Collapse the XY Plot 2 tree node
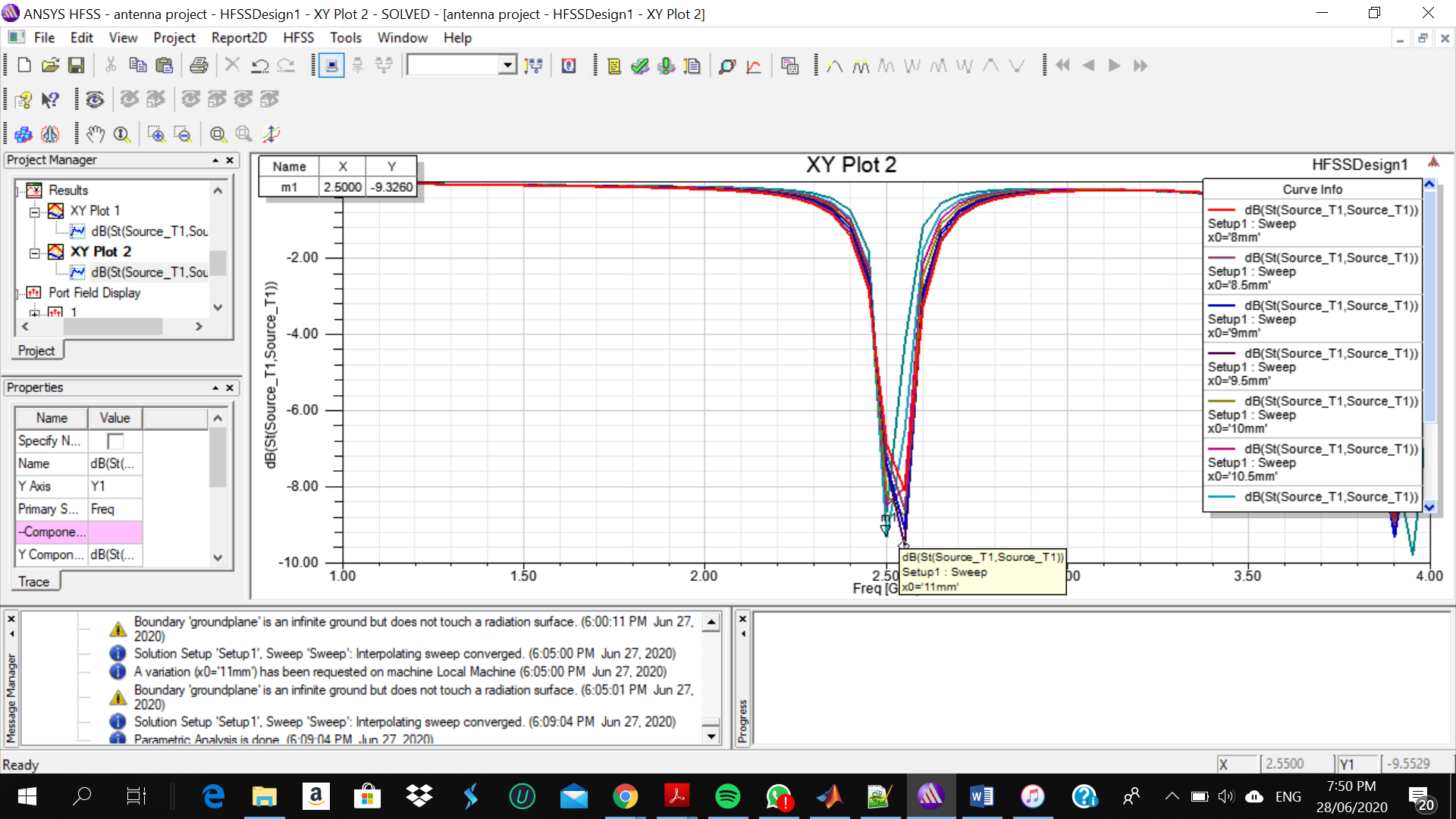The image size is (1456, 819). [34, 253]
